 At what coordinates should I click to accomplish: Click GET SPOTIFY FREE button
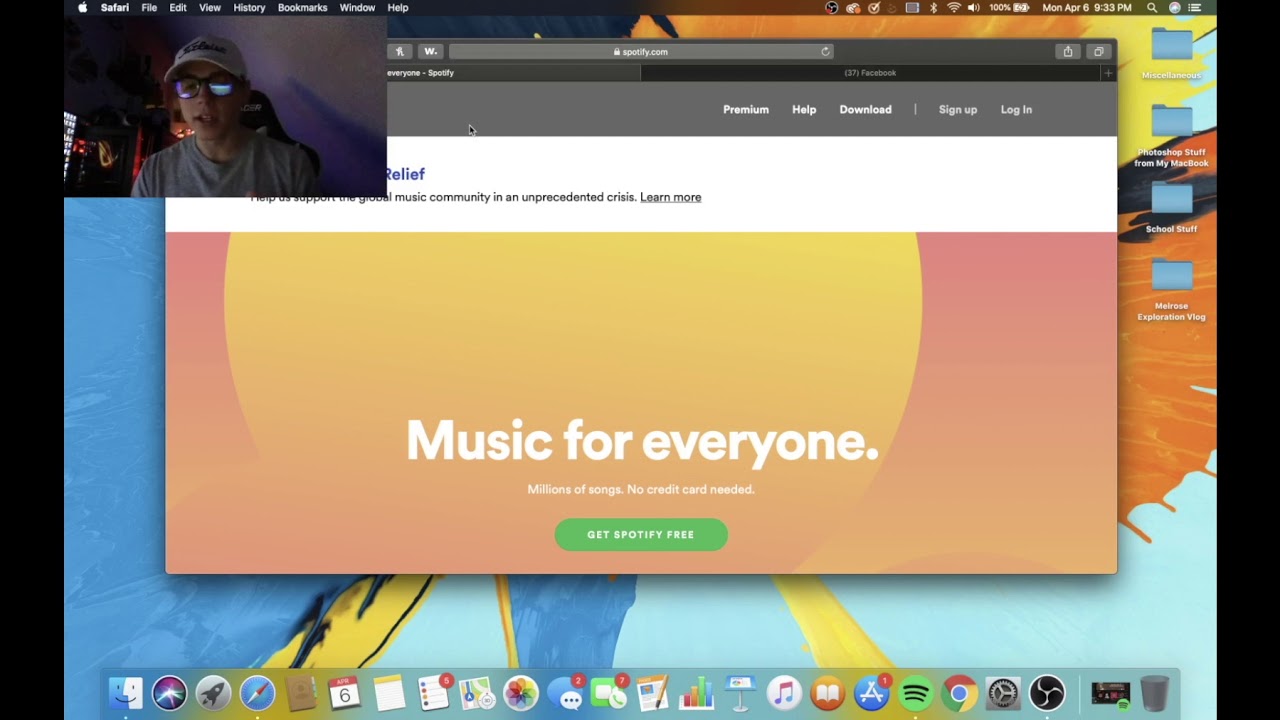(x=641, y=534)
